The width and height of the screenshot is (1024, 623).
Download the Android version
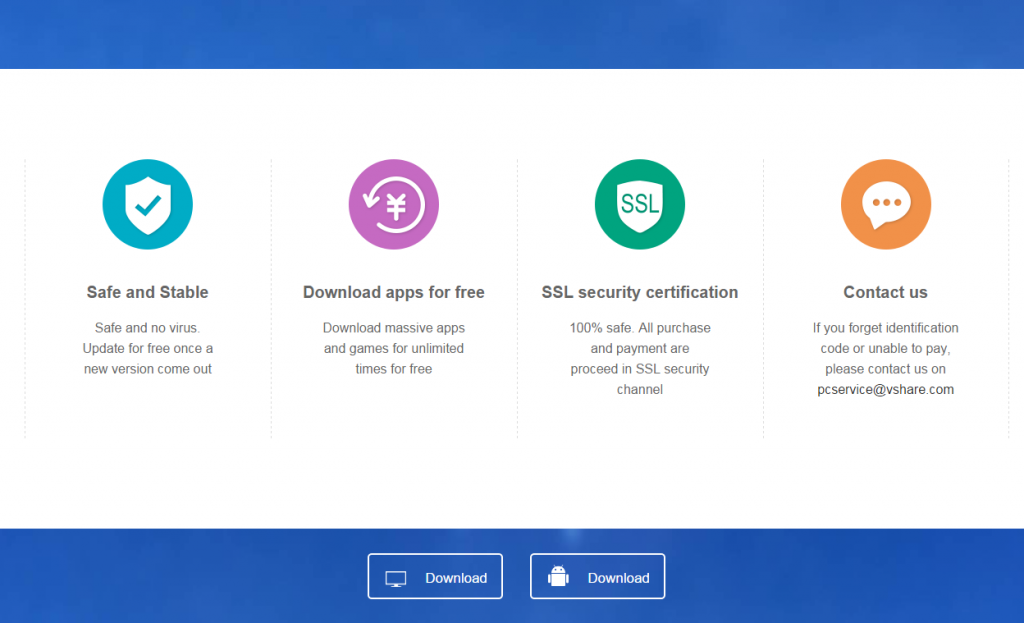(x=598, y=576)
